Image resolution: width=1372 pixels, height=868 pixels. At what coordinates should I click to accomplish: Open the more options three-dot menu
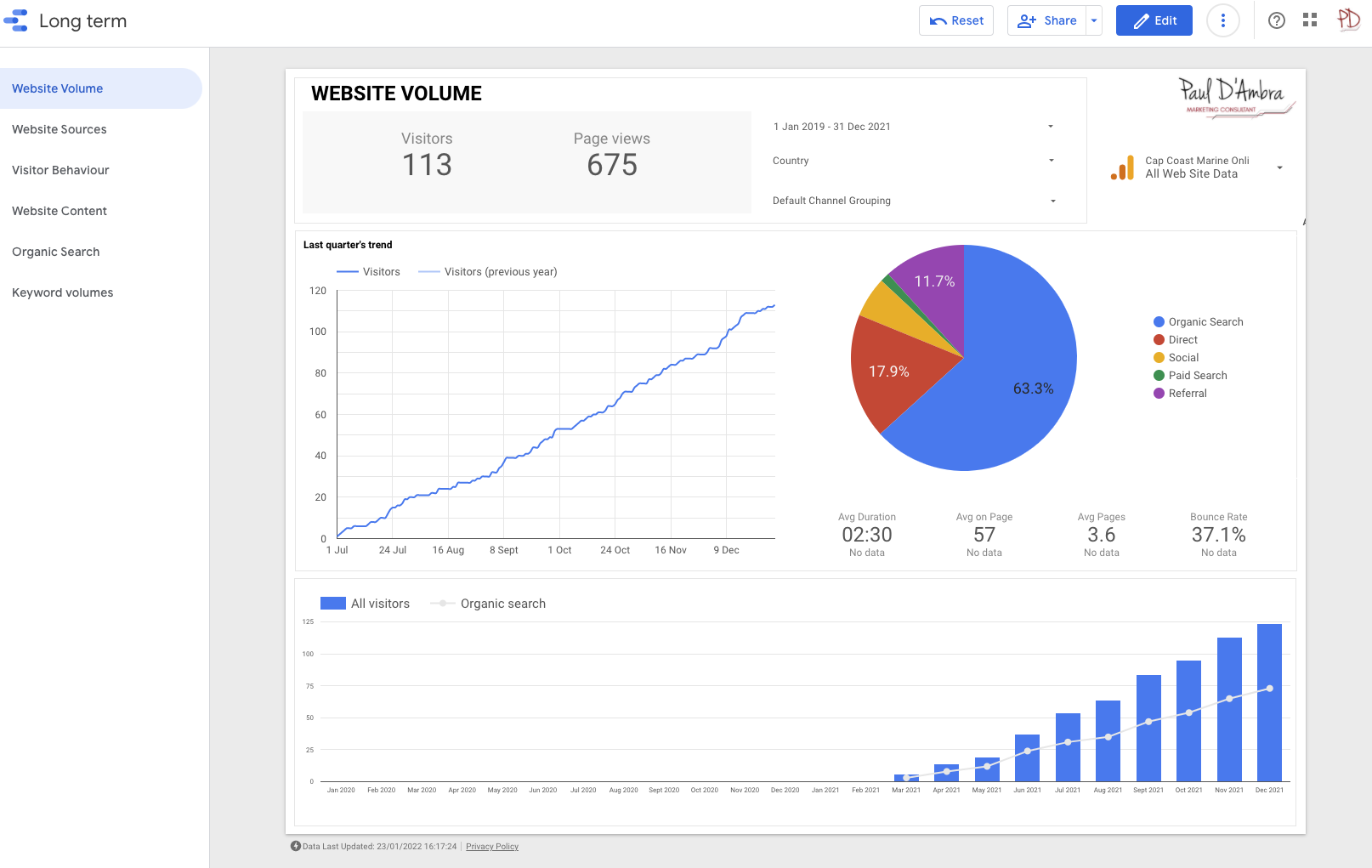tap(1223, 20)
